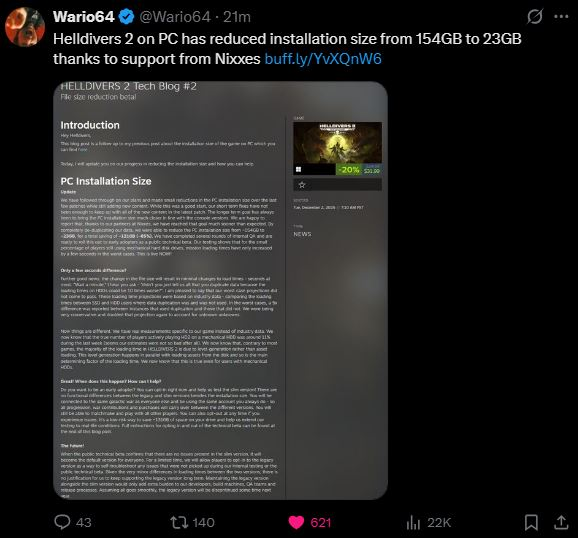
Task: View analytics via the bar chart icon
Action: click(x=413, y=522)
